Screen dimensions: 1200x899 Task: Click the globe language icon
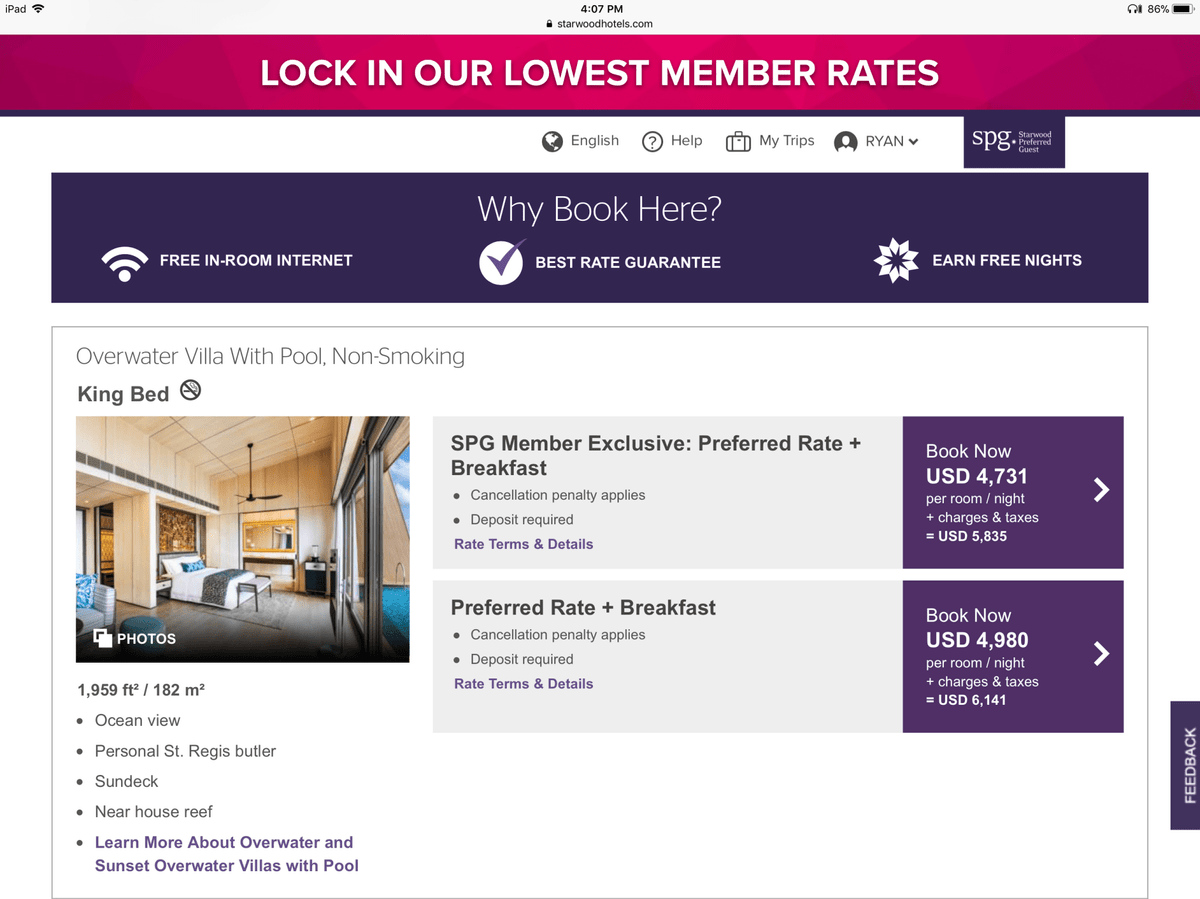click(552, 142)
